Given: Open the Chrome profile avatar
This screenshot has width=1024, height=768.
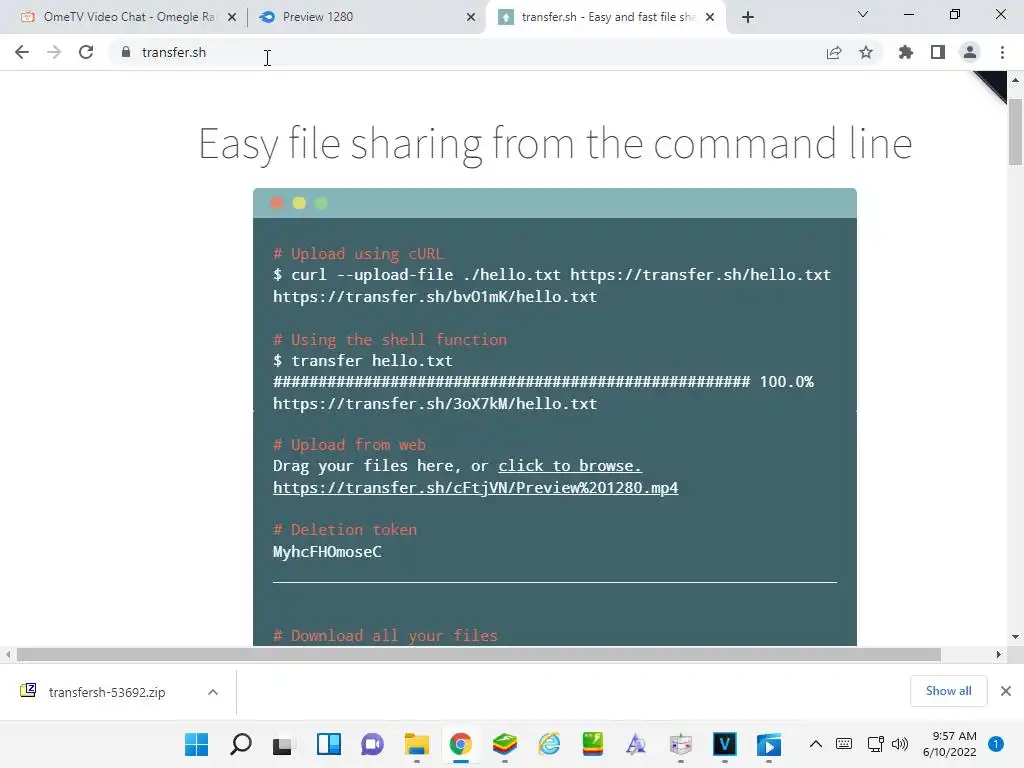Looking at the screenshot, I should [970, 52].
